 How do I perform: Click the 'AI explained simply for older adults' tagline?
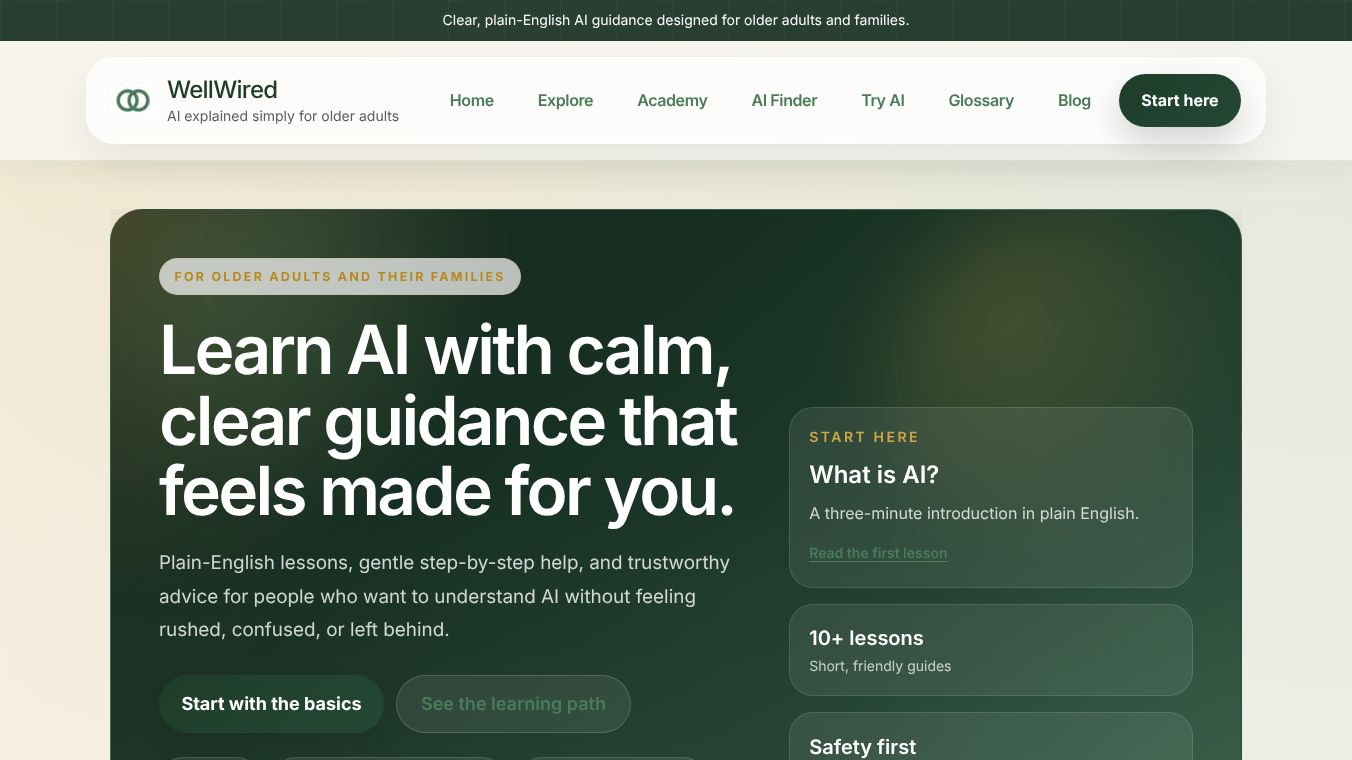click(x=283, y=116)
